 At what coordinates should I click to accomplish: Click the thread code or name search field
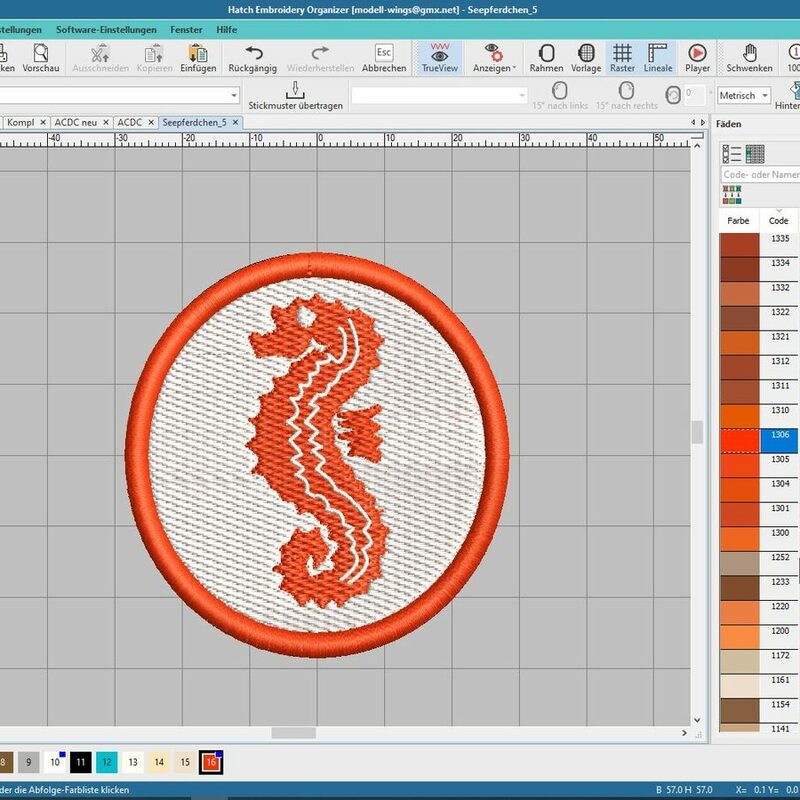tap(760, 174)
